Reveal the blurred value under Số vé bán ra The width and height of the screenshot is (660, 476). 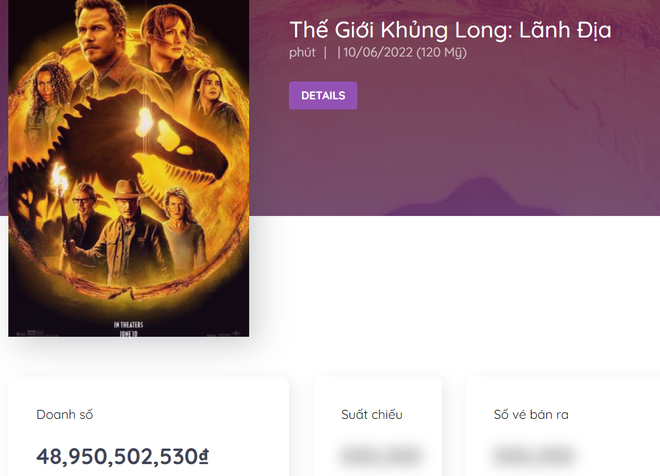coord(535,456)
